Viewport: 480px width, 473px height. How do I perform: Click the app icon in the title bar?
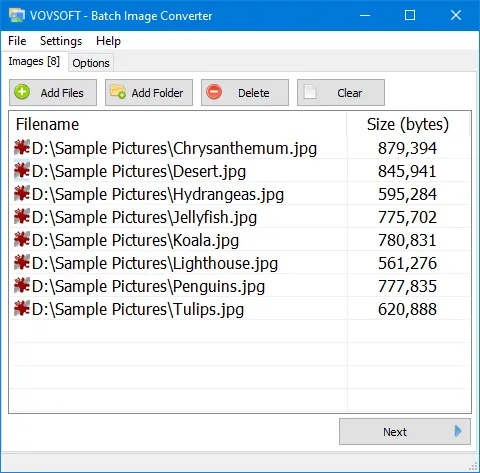pyautogui.click(x=17, y=15)
